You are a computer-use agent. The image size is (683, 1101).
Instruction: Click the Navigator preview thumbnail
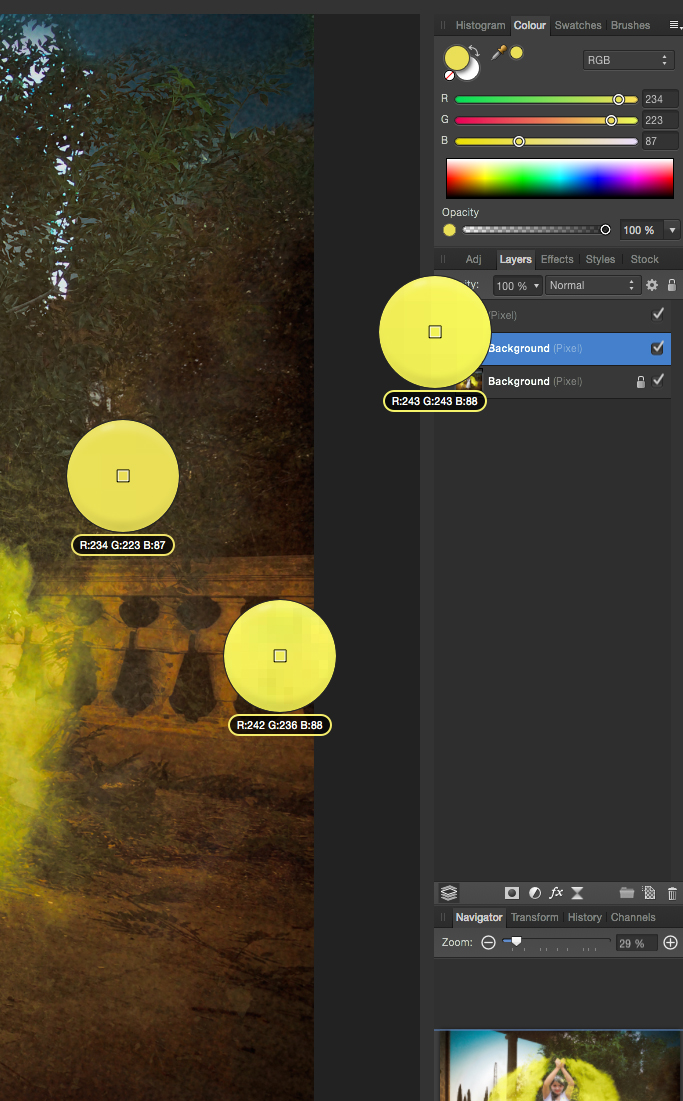point(558,1065)
